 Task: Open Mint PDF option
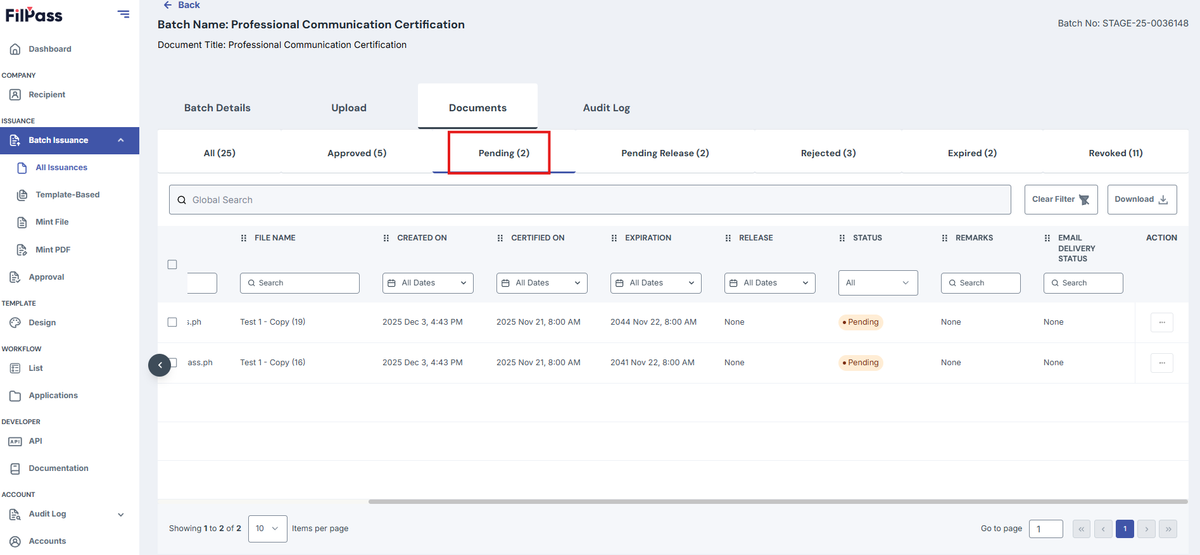[x=52, y=249]
